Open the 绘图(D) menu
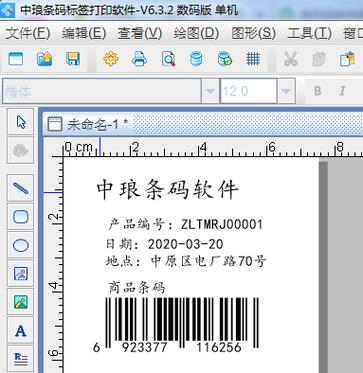 point(196,33)
